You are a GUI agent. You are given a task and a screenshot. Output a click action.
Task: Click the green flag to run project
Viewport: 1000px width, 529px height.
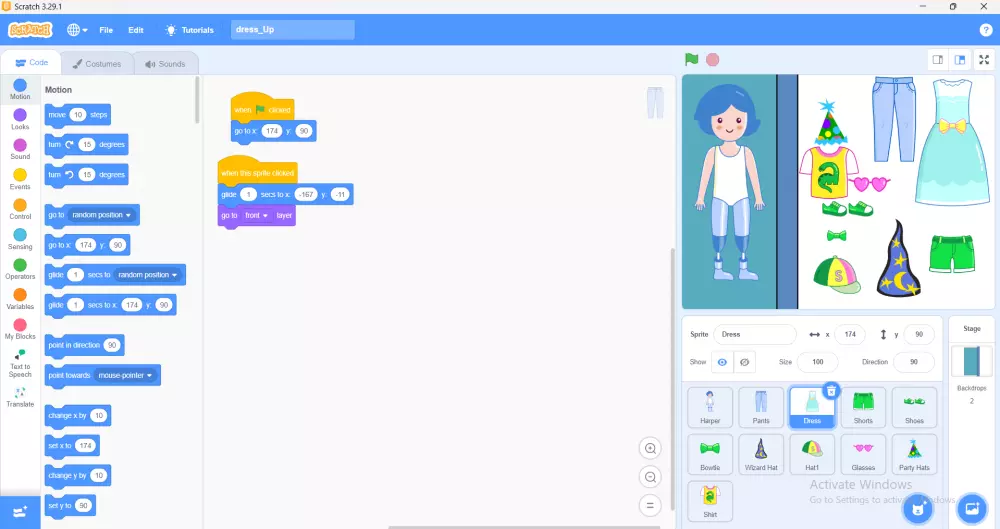691,59
